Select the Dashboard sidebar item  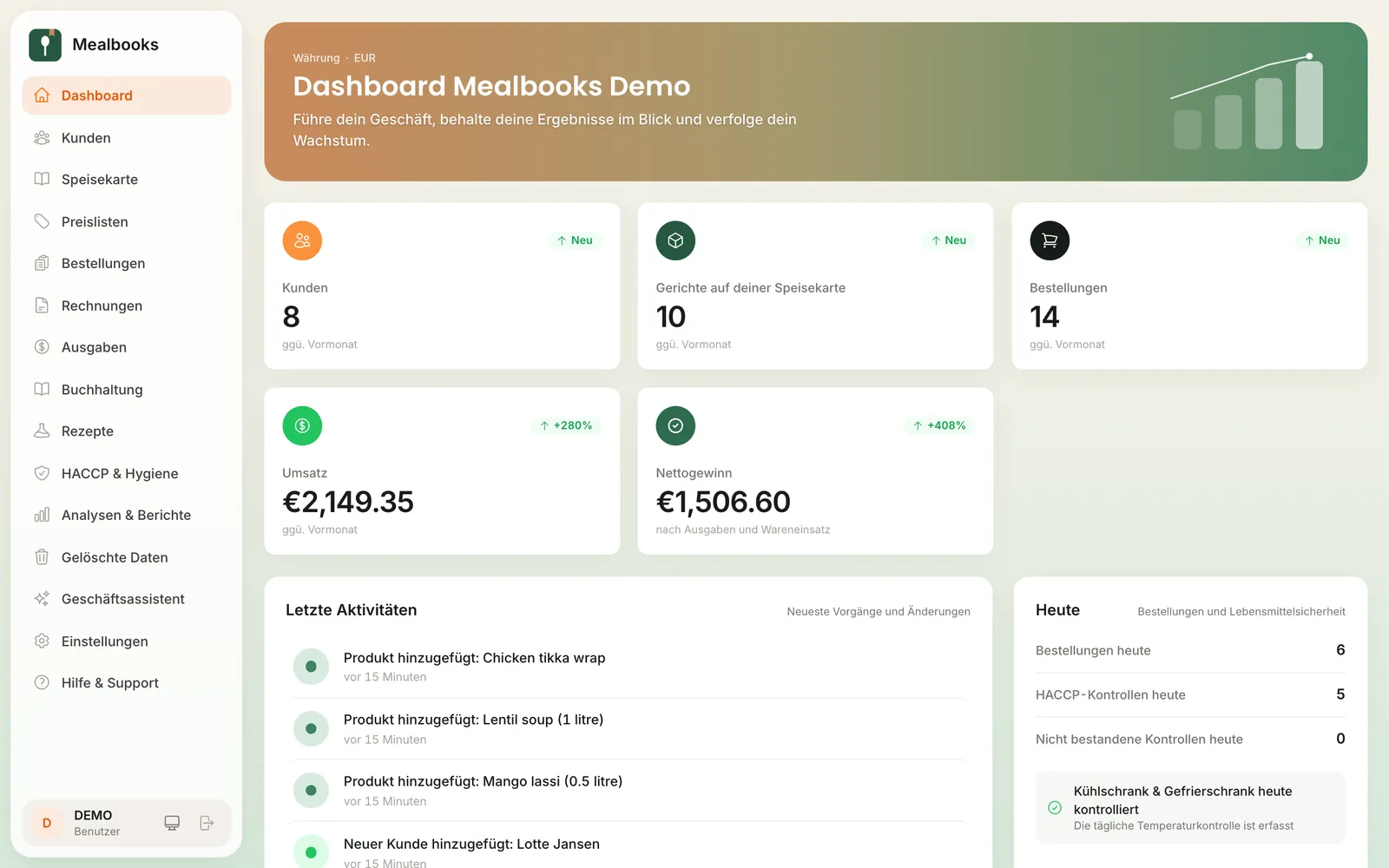(127, 95)
